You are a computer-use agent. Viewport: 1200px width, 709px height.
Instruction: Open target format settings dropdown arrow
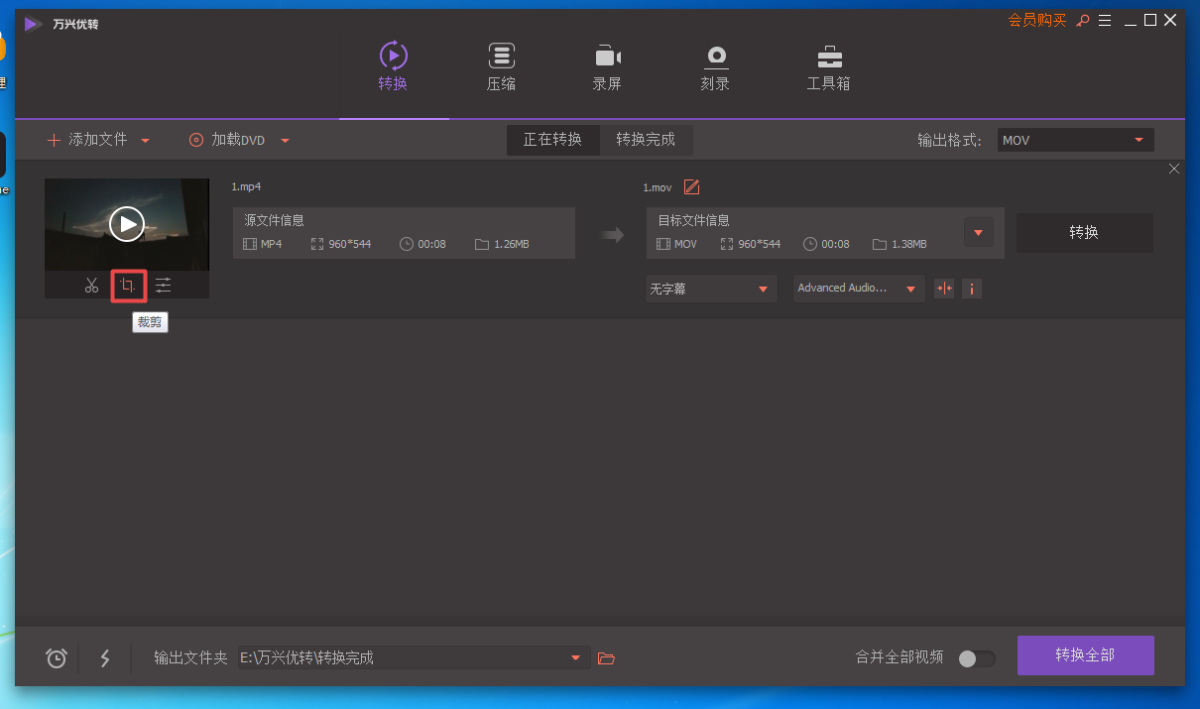(978, 233)
